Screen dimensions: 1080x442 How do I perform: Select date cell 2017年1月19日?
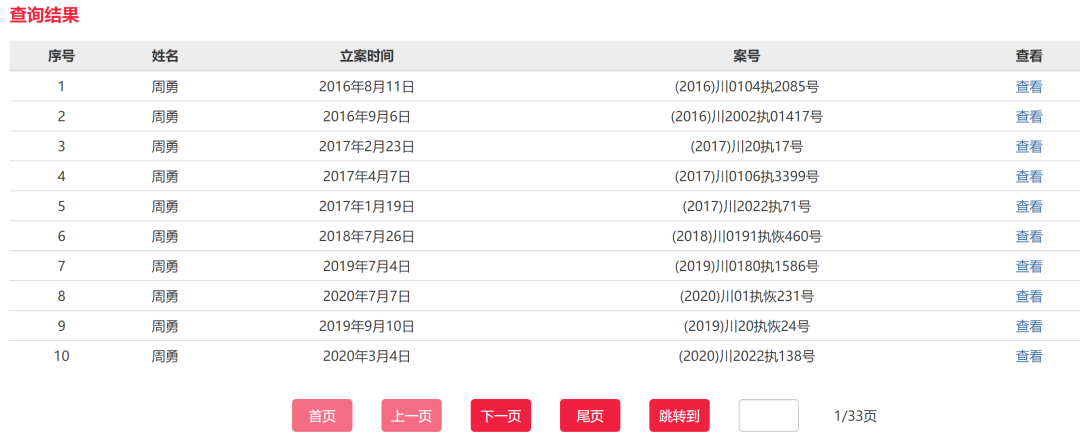[x=366, y=207]
